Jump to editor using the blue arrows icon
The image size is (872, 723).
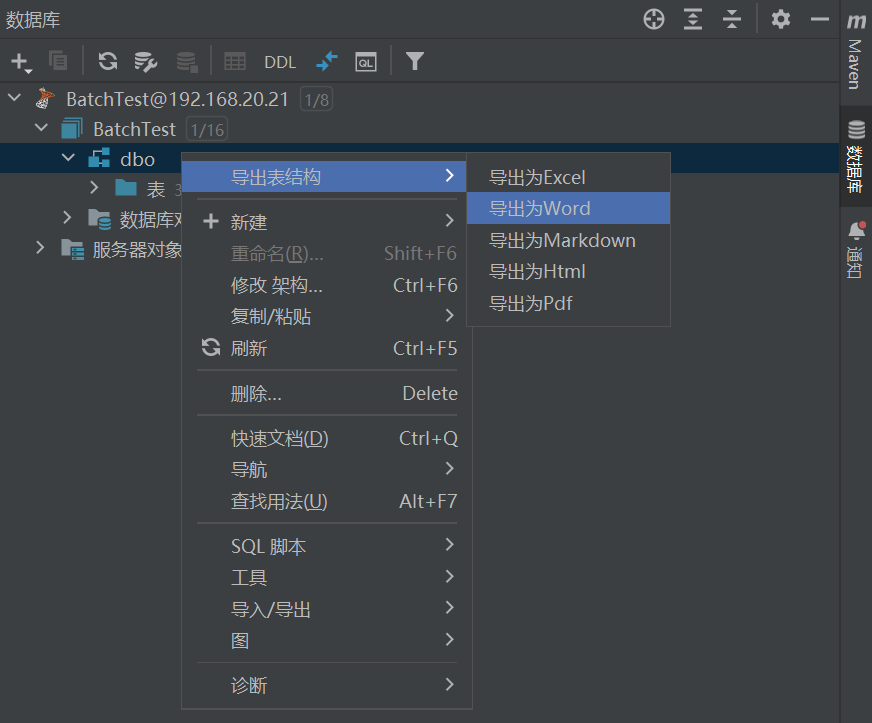(326, 61)
